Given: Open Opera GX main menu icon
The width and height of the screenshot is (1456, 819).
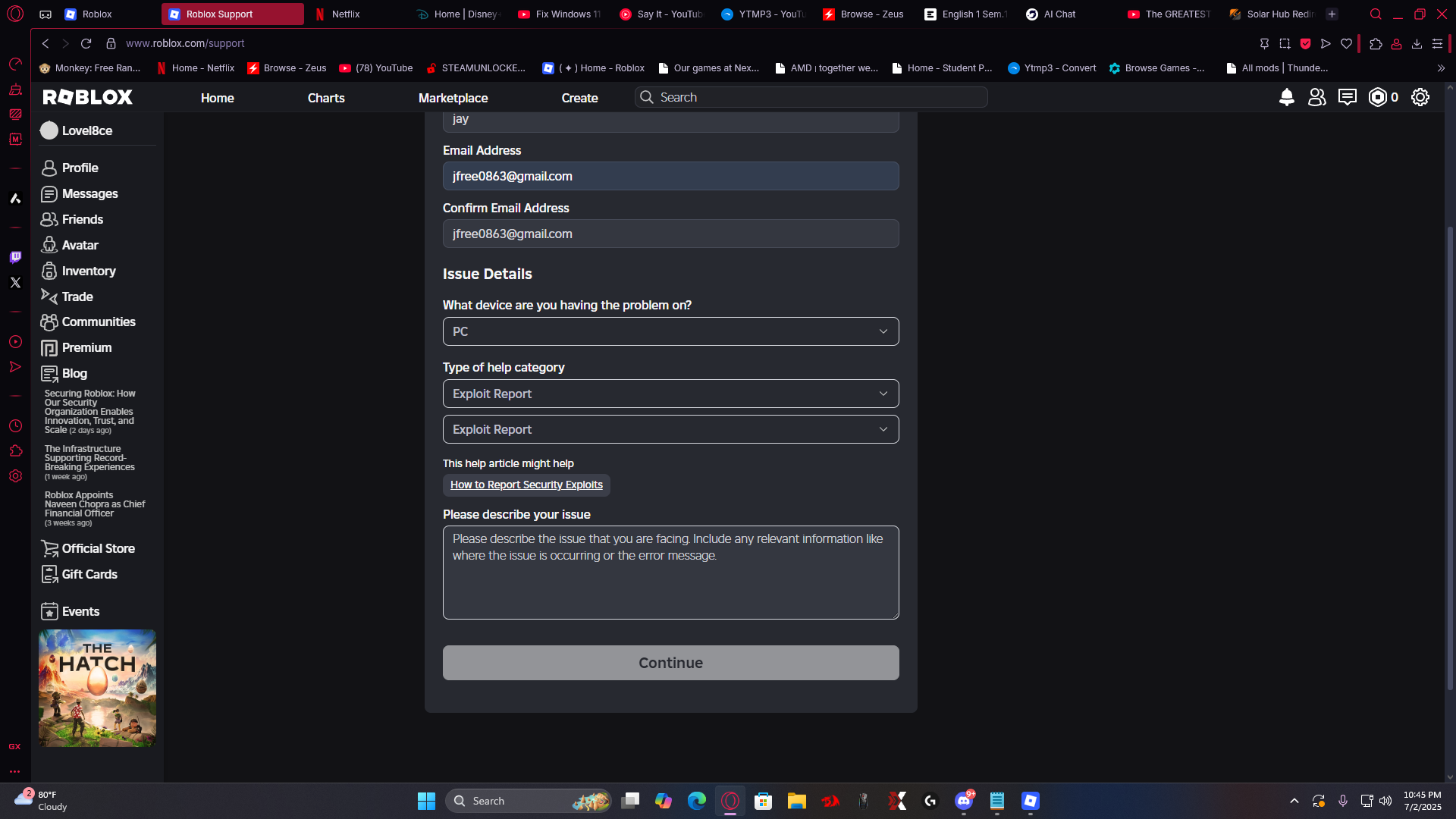Looking at the screenshot, I should [15, 14].
